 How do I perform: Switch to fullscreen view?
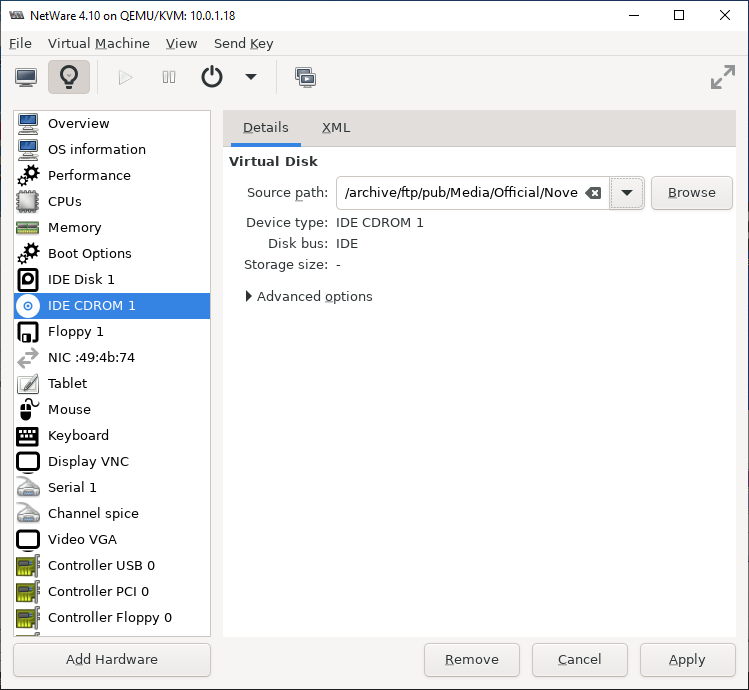(x=722, y=77)
